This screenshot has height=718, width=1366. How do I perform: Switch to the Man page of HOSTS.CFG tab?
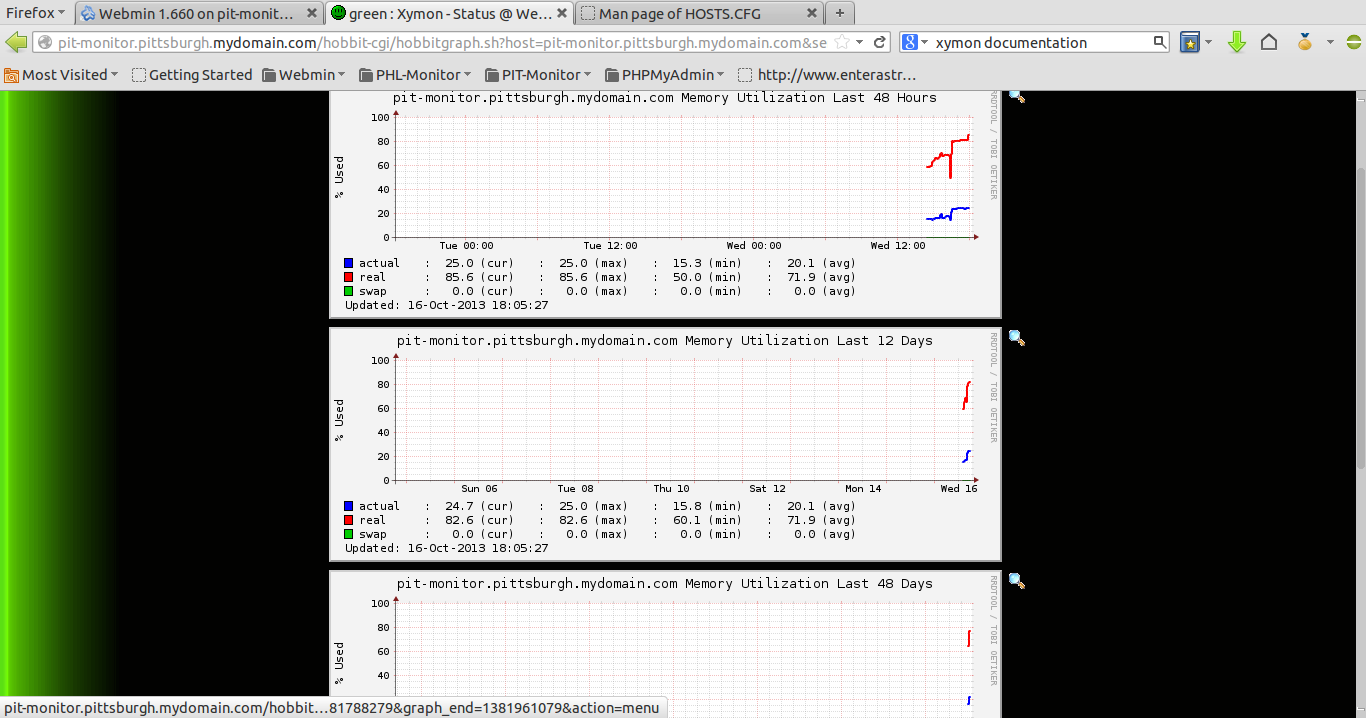(690, 14)
